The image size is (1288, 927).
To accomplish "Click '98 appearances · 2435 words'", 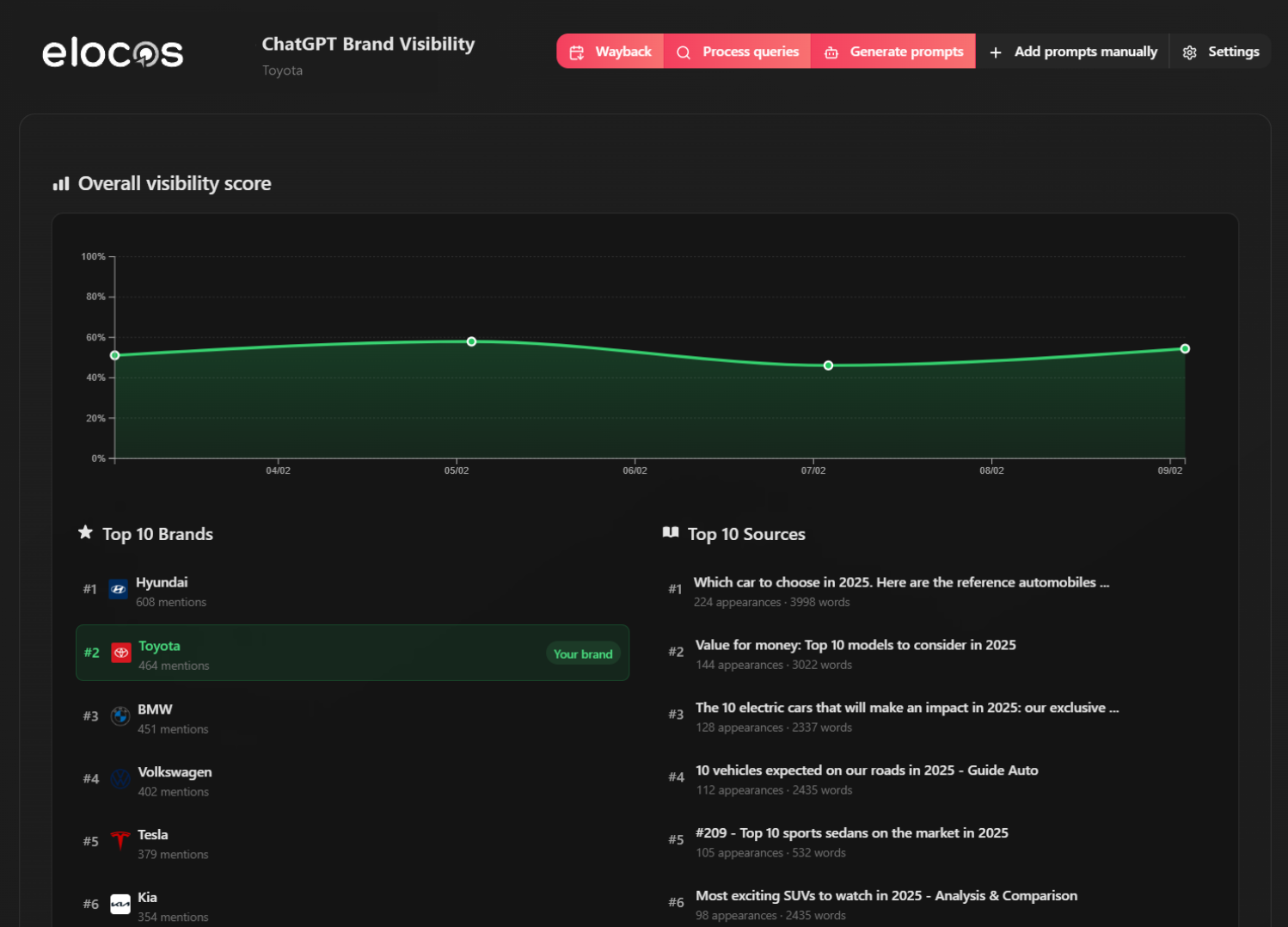I will point(770,916).
